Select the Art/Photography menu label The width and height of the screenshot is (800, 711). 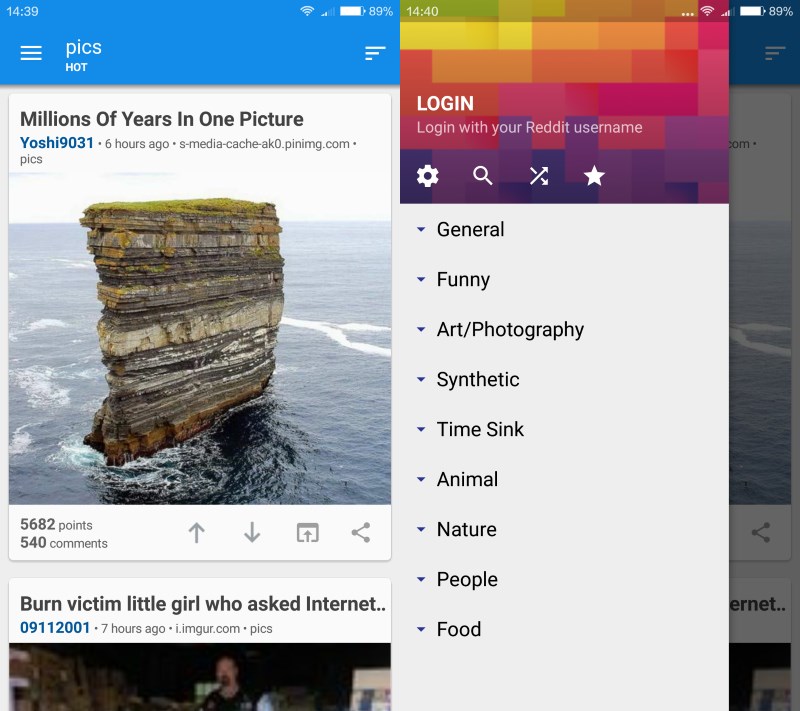point(510,330)
